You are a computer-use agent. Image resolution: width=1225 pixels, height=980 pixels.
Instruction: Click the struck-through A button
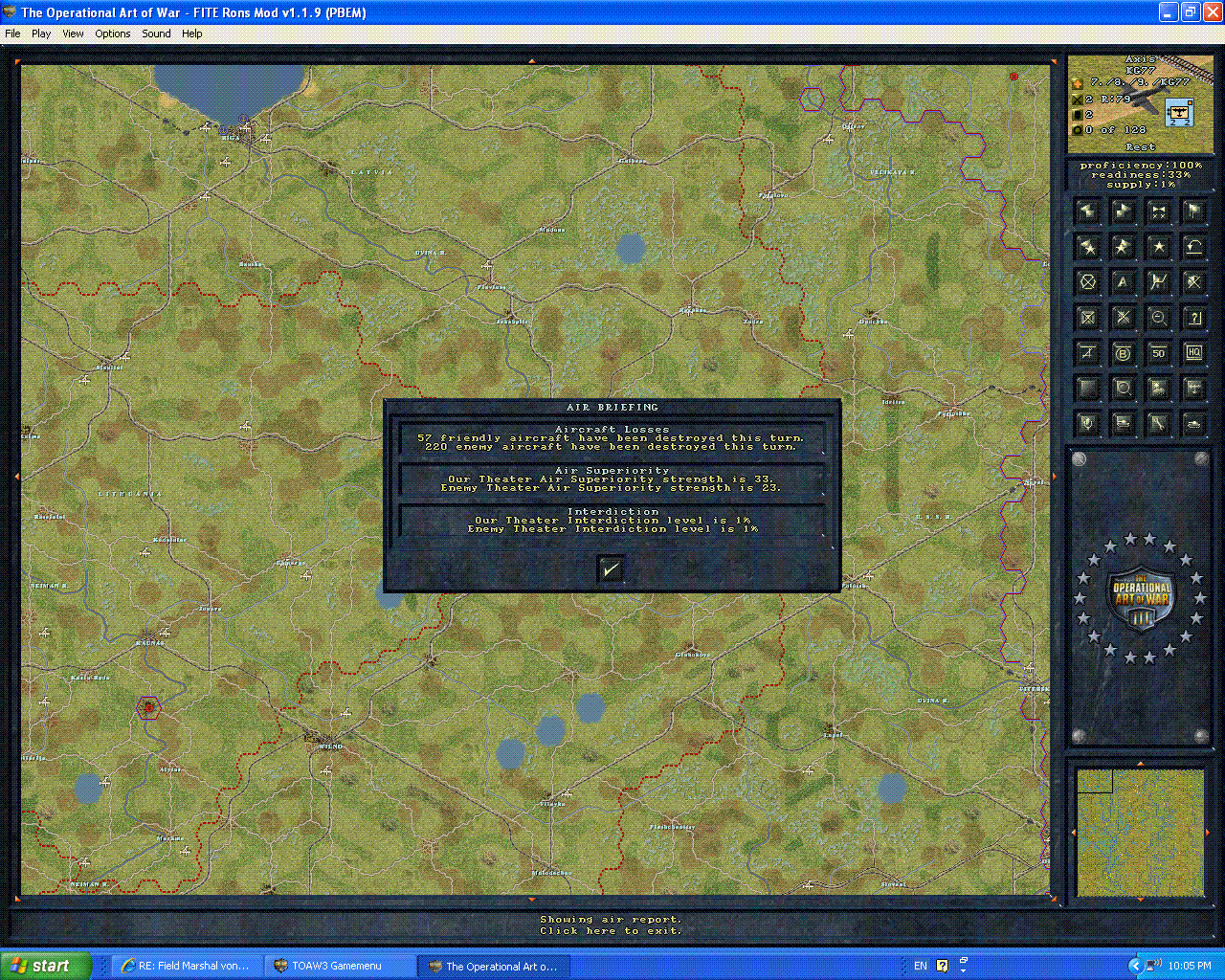[x=1087, y=353]
